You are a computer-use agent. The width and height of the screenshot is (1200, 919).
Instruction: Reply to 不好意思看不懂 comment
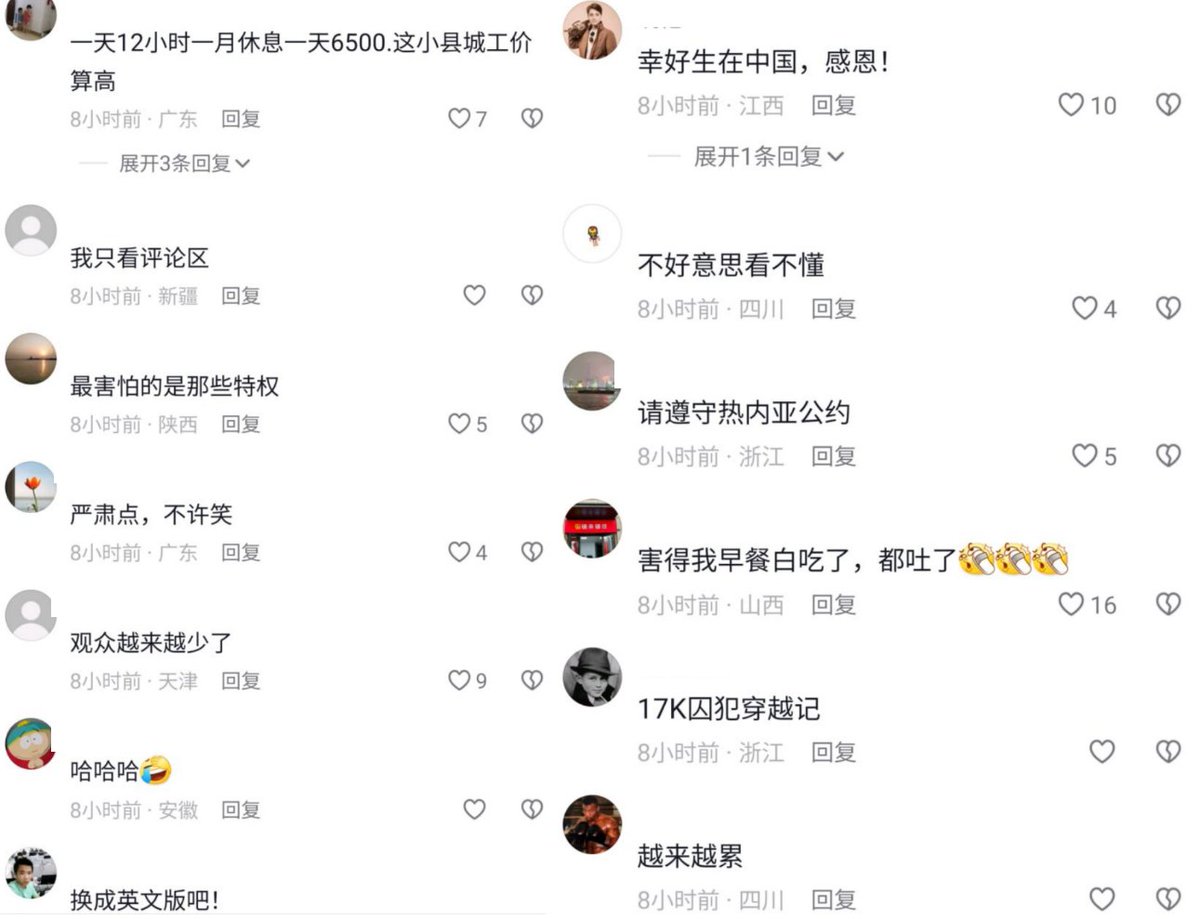click(833, 309)
